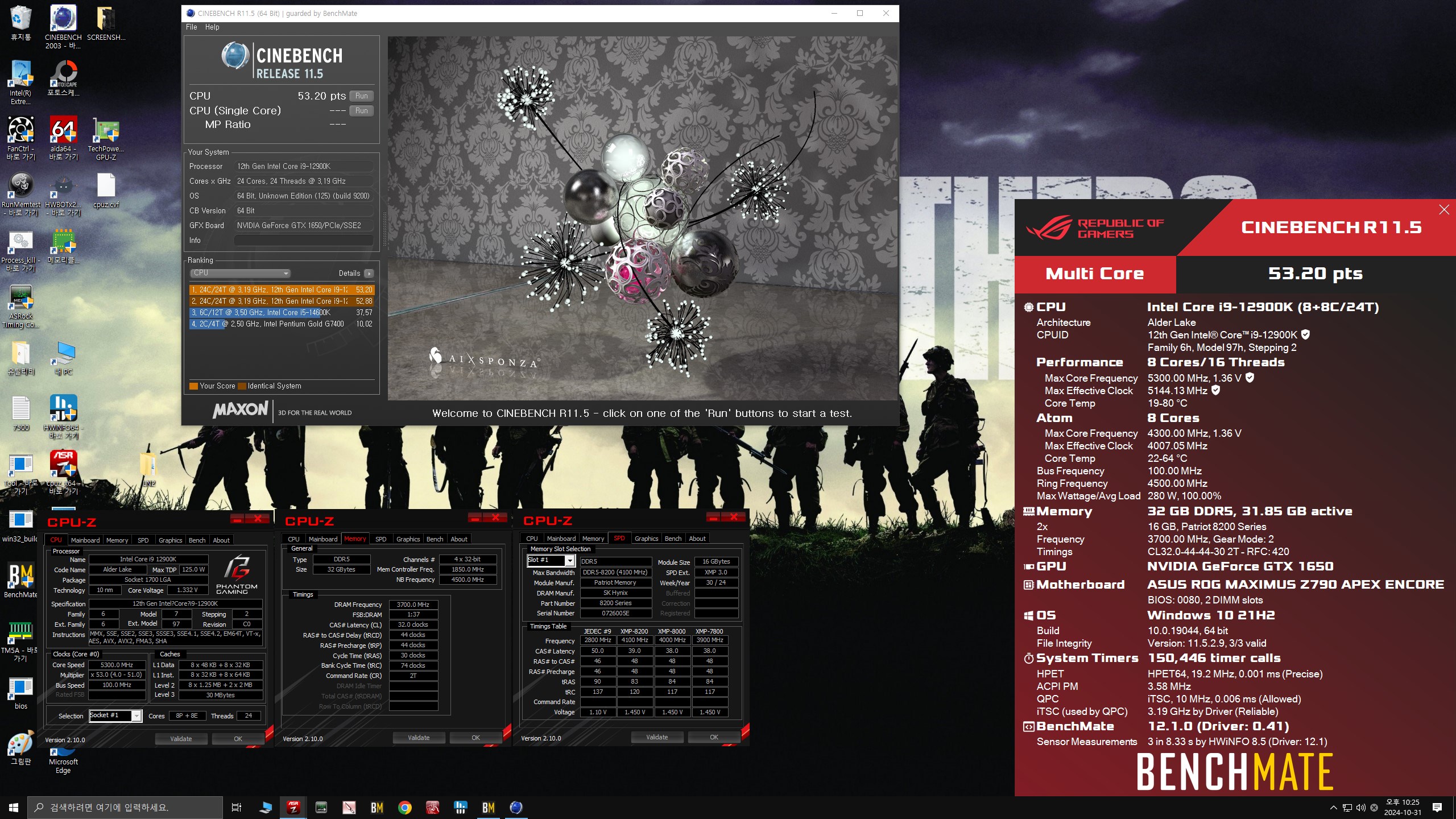This screenshot has height=819, width=1456.
Task: Click the Windows taskbar search box
Action: 125,808
